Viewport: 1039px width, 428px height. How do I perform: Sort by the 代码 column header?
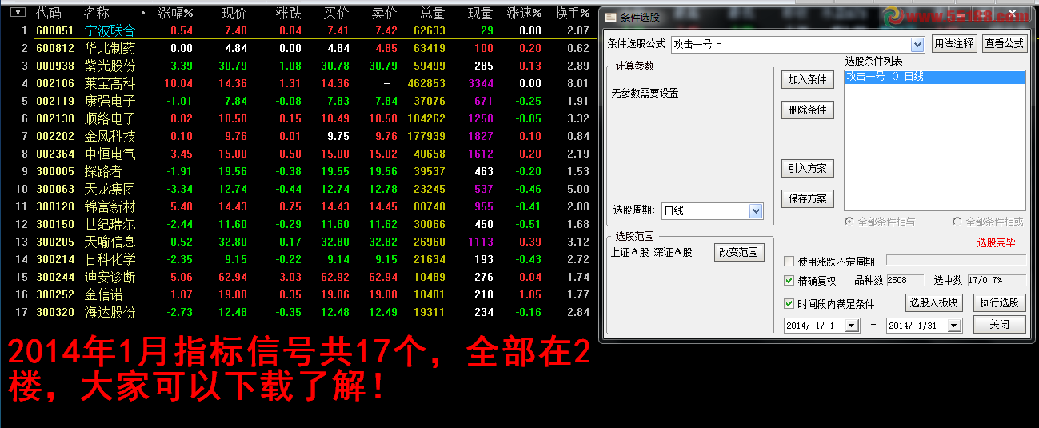[x=48, y=13]
